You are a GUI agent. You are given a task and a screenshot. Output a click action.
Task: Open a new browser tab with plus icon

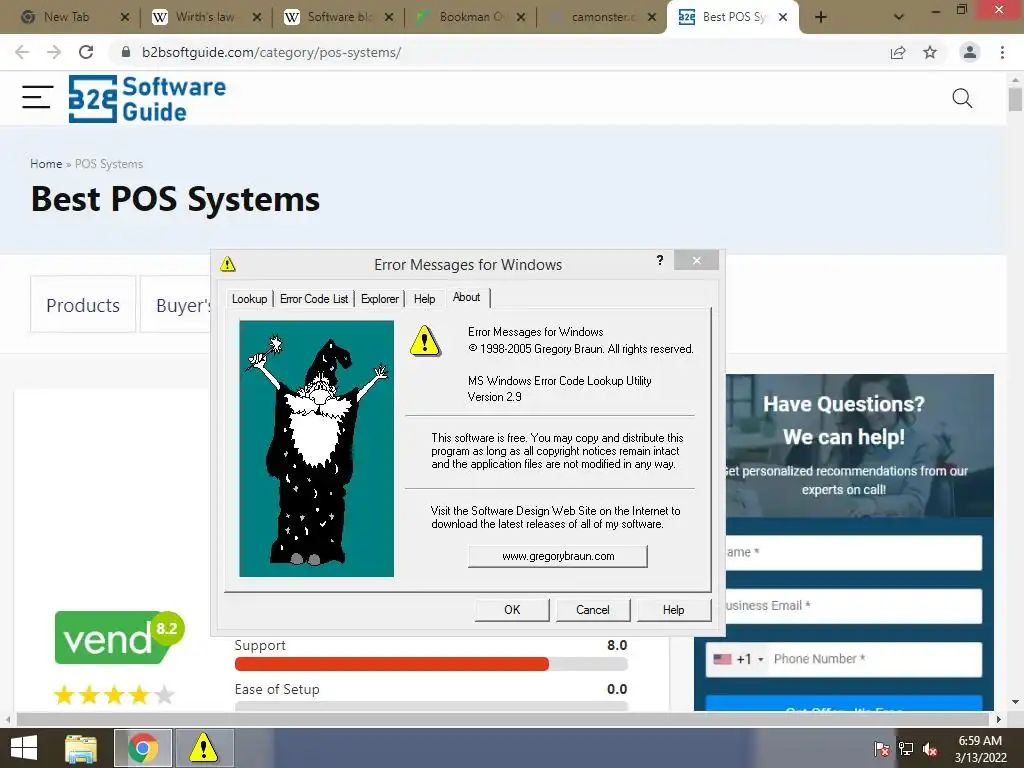(821, 17)
